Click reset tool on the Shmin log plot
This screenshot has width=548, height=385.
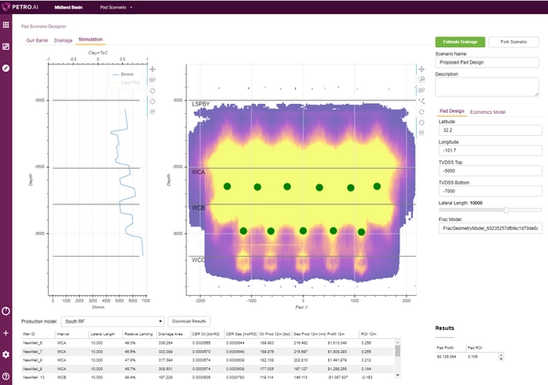(x=152, y=101)
